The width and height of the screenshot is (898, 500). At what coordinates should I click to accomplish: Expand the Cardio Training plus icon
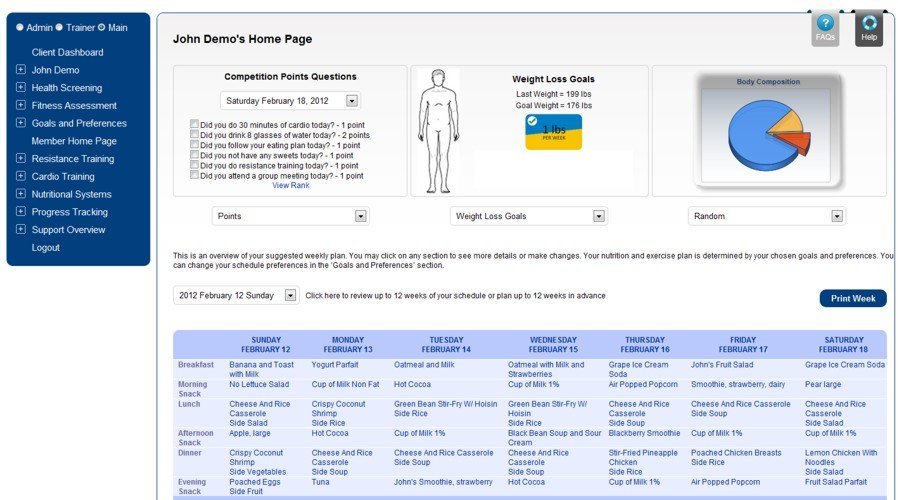click(x=21, y=176)
